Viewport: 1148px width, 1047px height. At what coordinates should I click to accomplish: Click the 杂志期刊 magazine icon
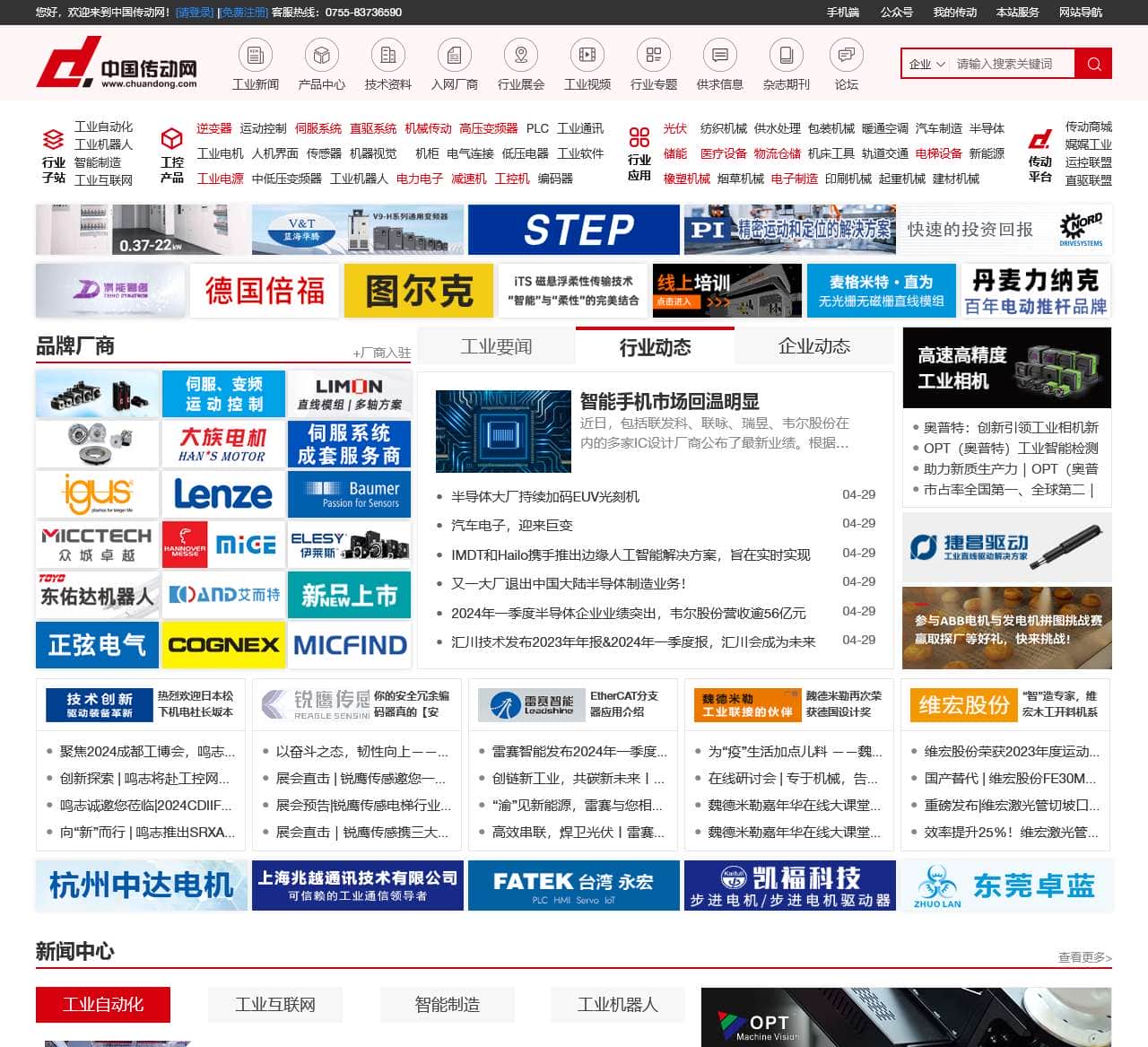(x=787, y=57)
